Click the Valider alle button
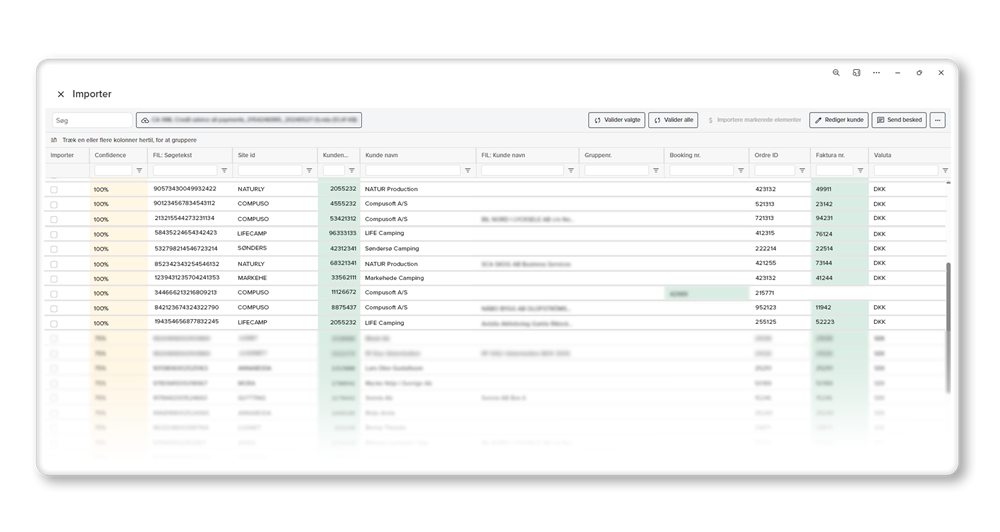Screen dimensions: 1000x532 (673, 120)
